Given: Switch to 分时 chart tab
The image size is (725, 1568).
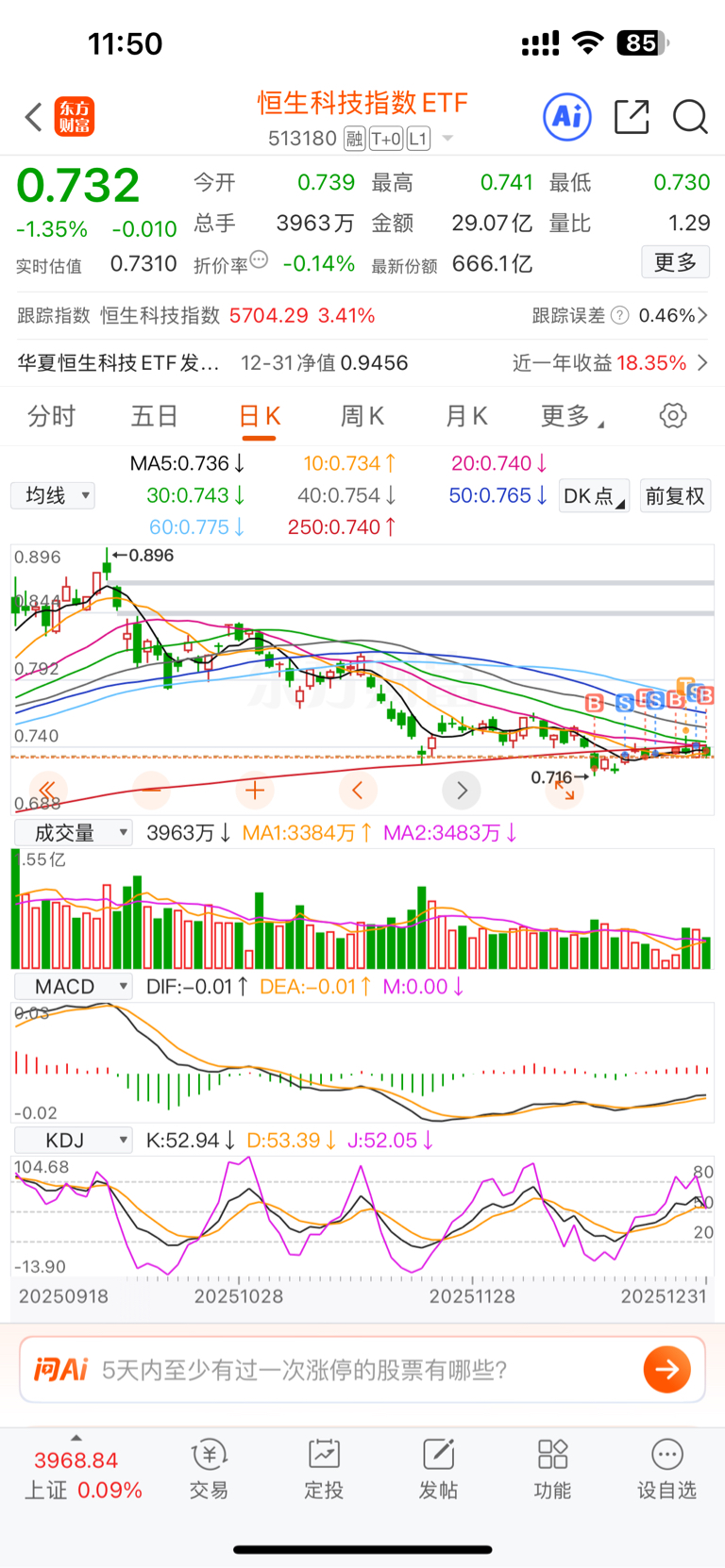Looking at the screenshot, I should pyautogui.click(x=51, y=416).
